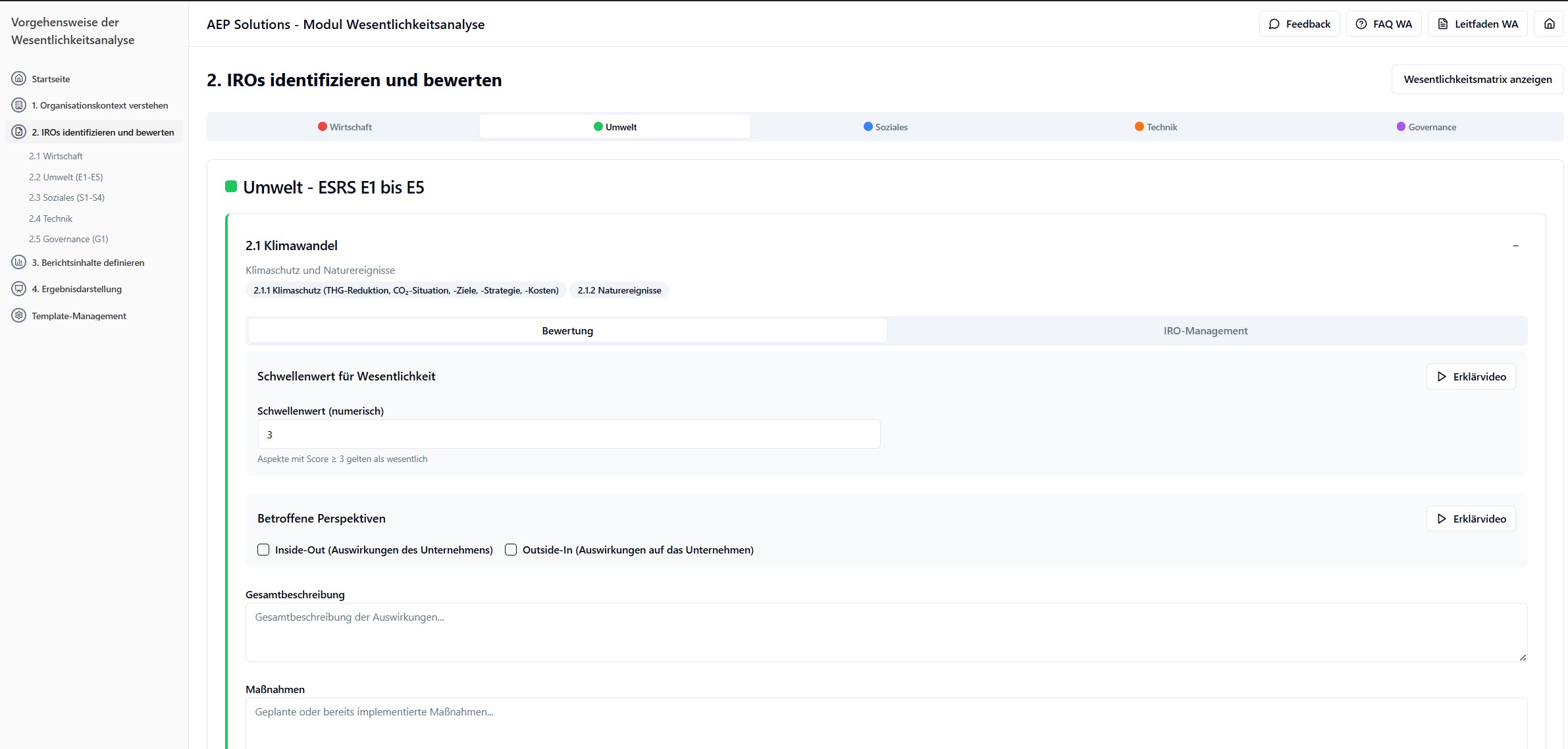Image resolution: width=1568 pixels, height=749 pixels.
Task: Check the Outside-In perspective checkbox
Action: [x=511, y=550]
